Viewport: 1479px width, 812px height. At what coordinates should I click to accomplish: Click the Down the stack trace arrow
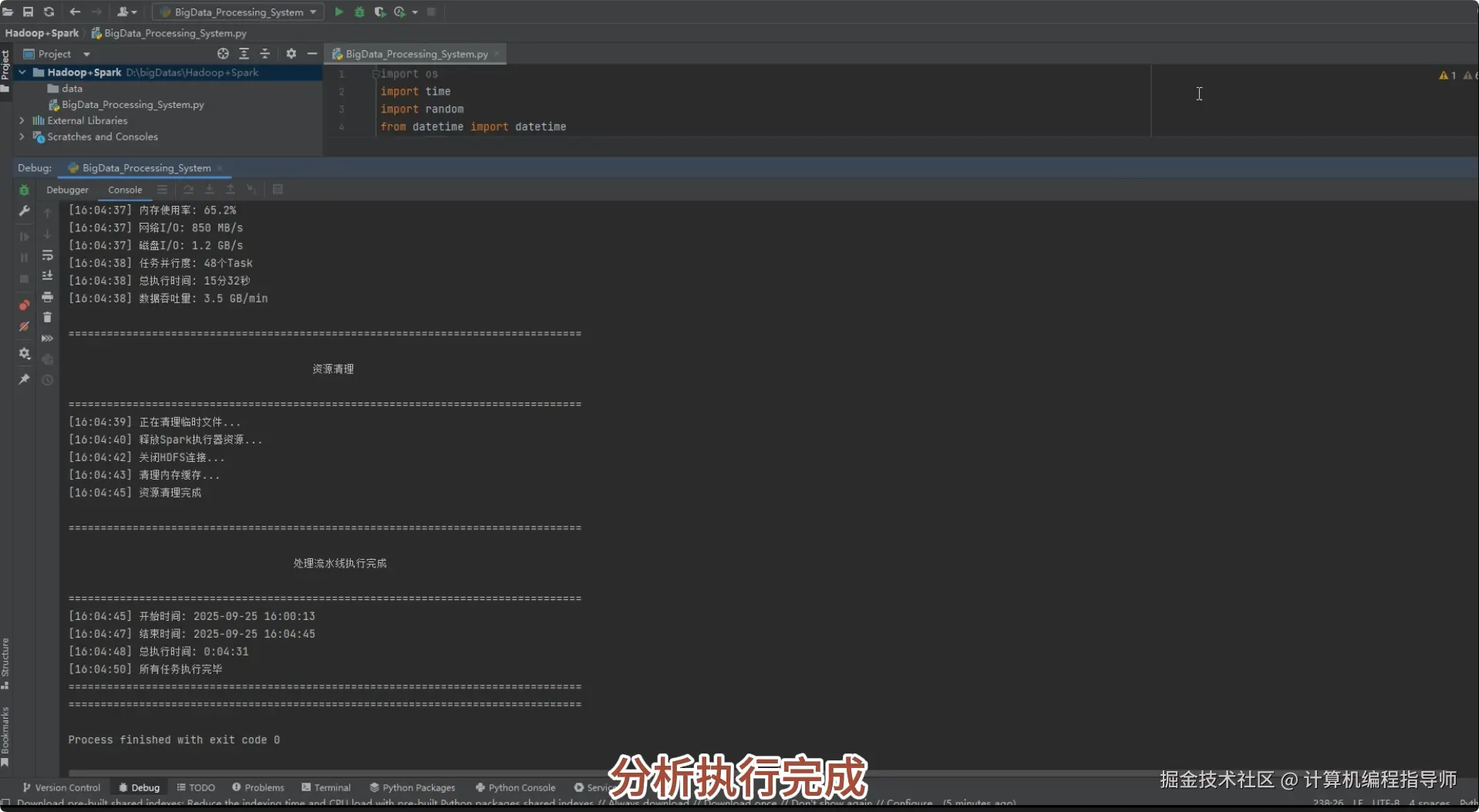(47, 234)
